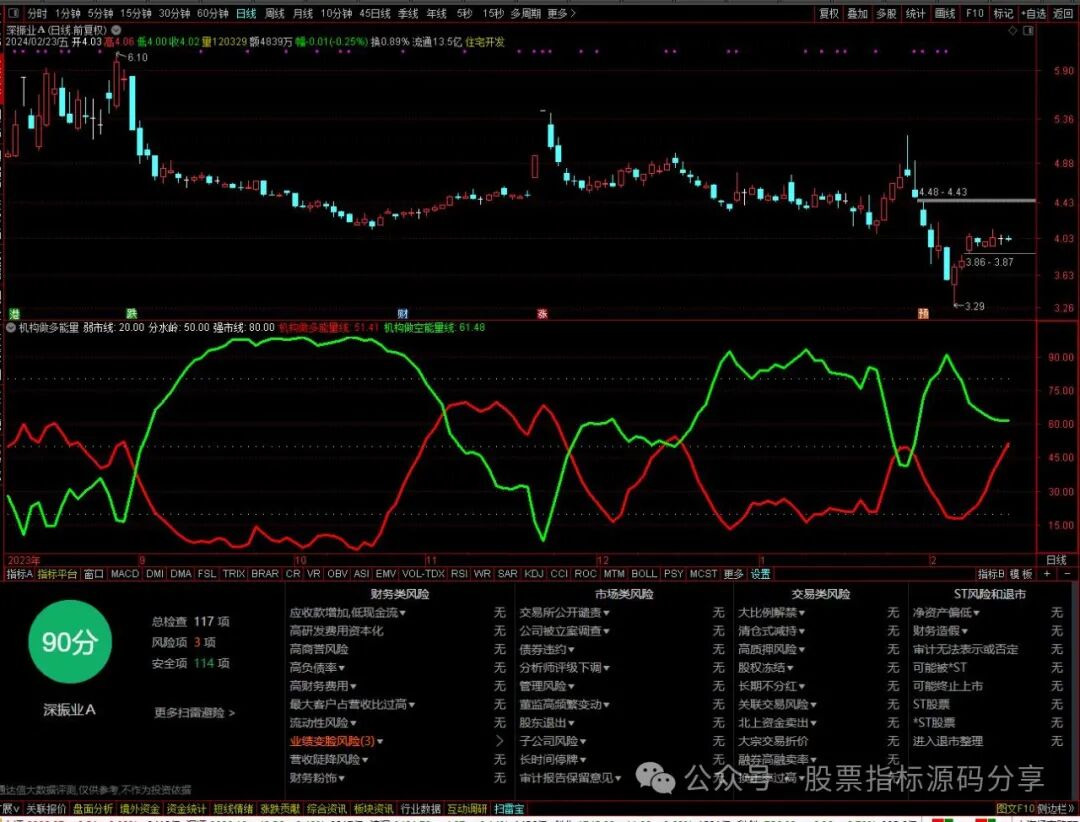Click the 统计 statistics button
1080x822 pixels.
click(x=915, y=13)
